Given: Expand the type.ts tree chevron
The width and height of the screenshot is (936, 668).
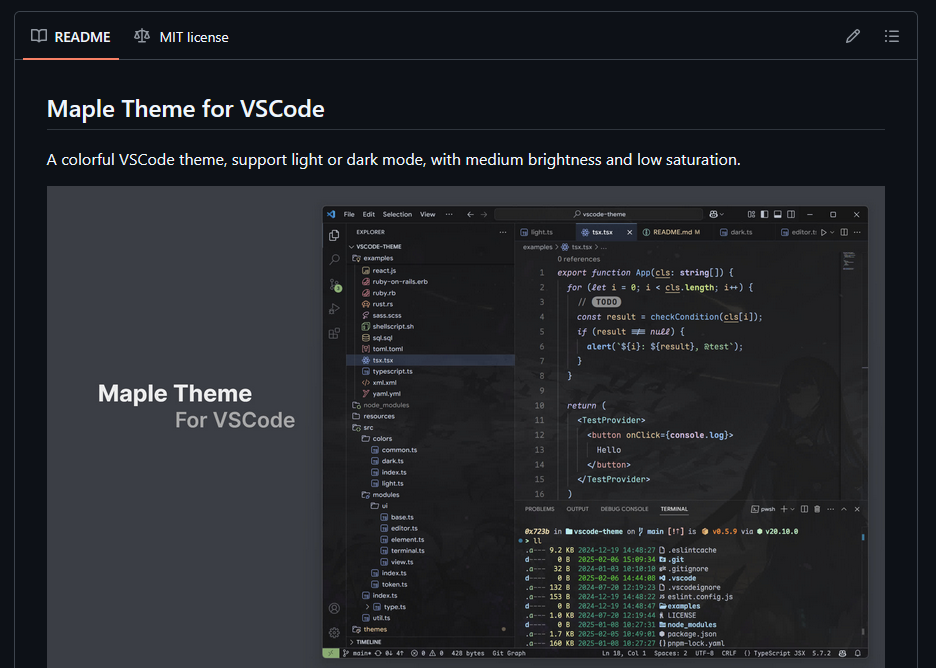Looking at the screenshot, I should coord(368,607).
